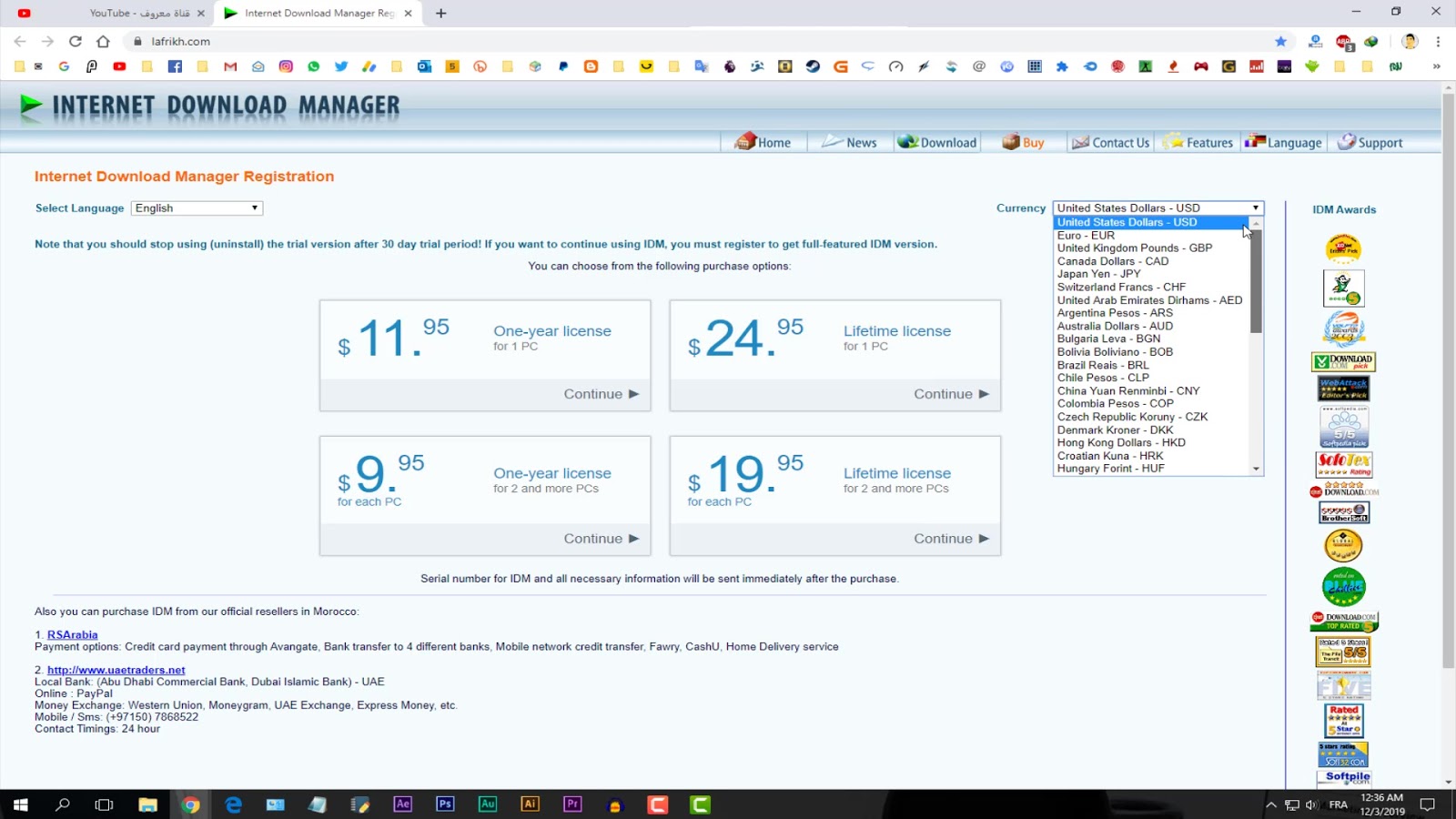
Task: Close the Internet Download Manager tab
Action: tap(408, 13)
